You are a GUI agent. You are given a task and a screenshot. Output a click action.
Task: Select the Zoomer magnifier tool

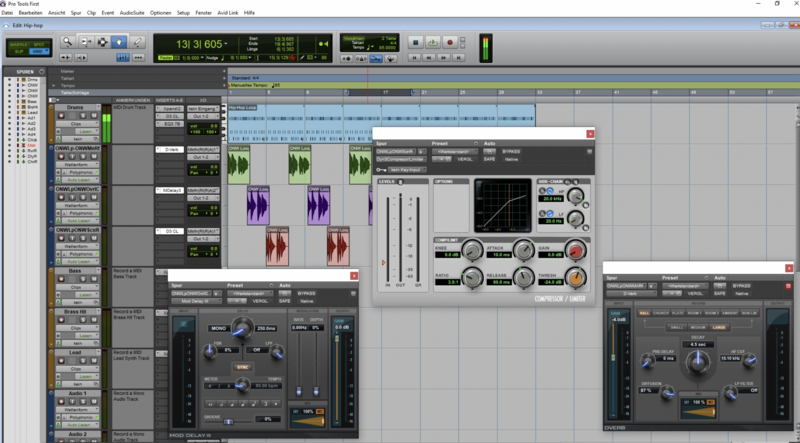(x=68, y=42)
